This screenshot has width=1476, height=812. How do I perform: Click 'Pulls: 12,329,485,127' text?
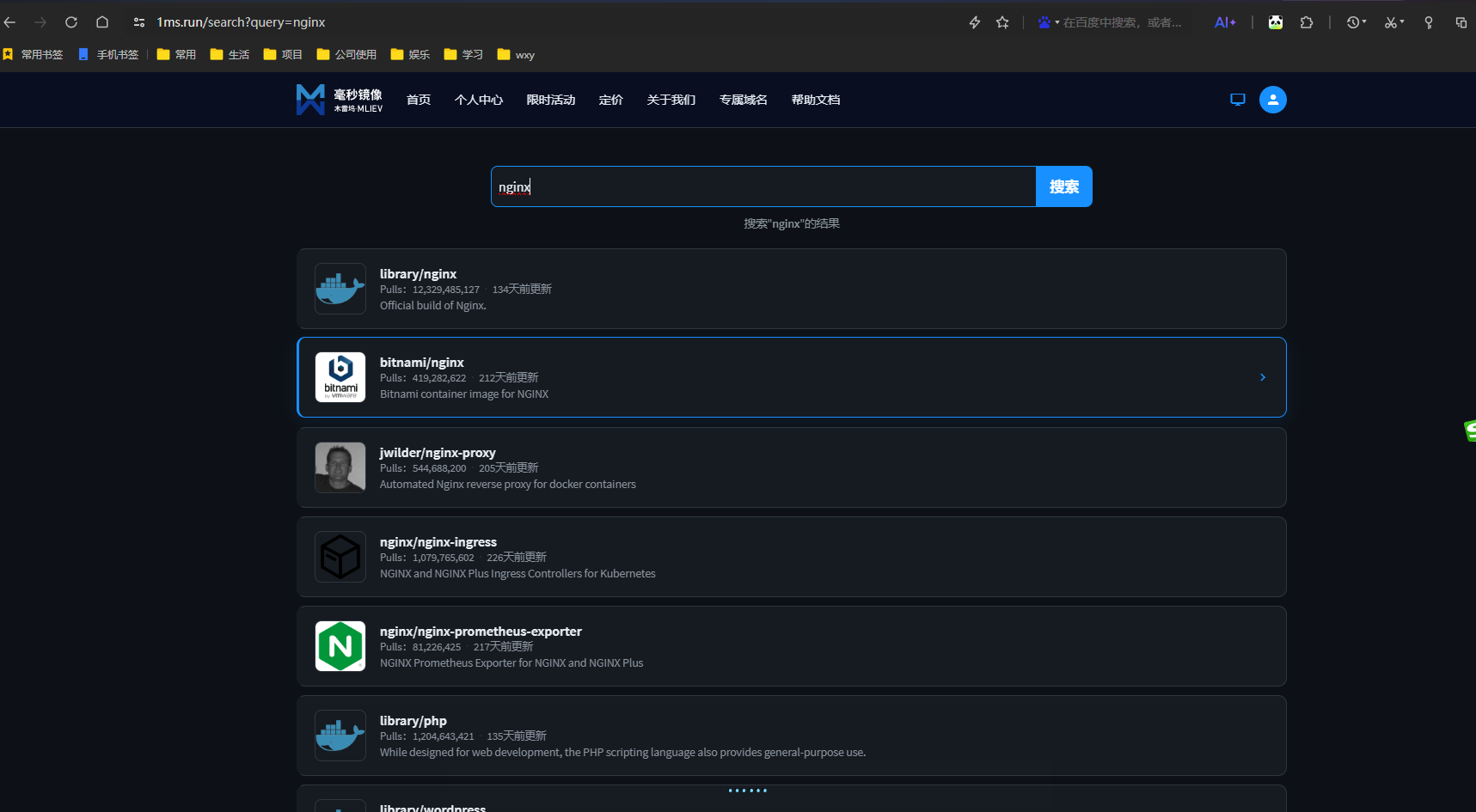[430, 290]
